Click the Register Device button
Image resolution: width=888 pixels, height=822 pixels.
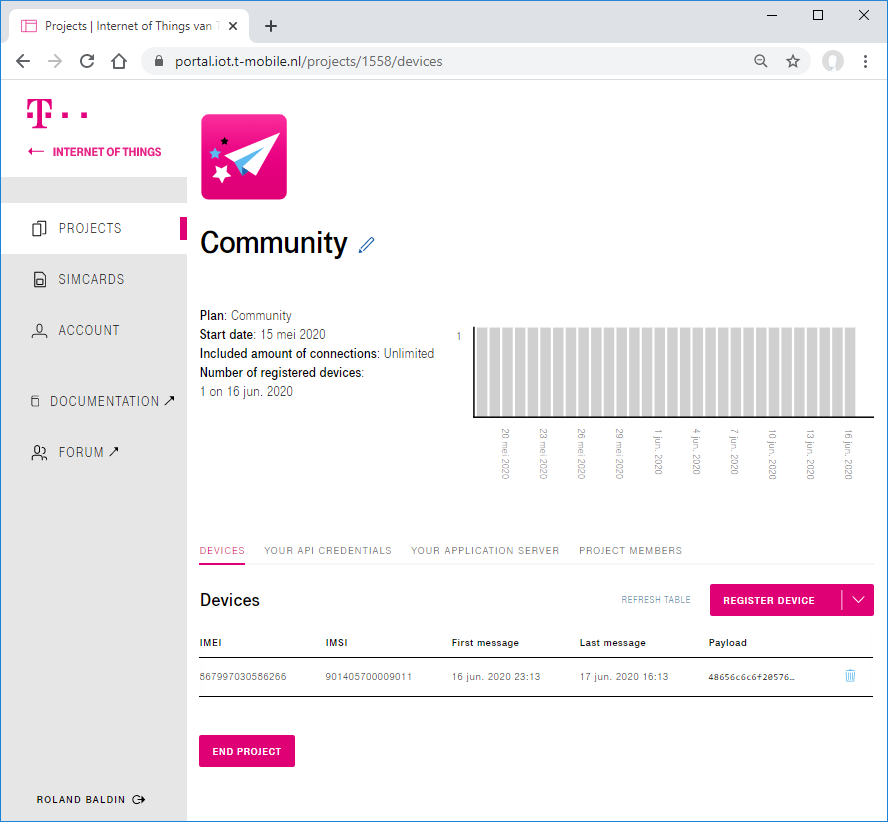(x=769, y=600)
